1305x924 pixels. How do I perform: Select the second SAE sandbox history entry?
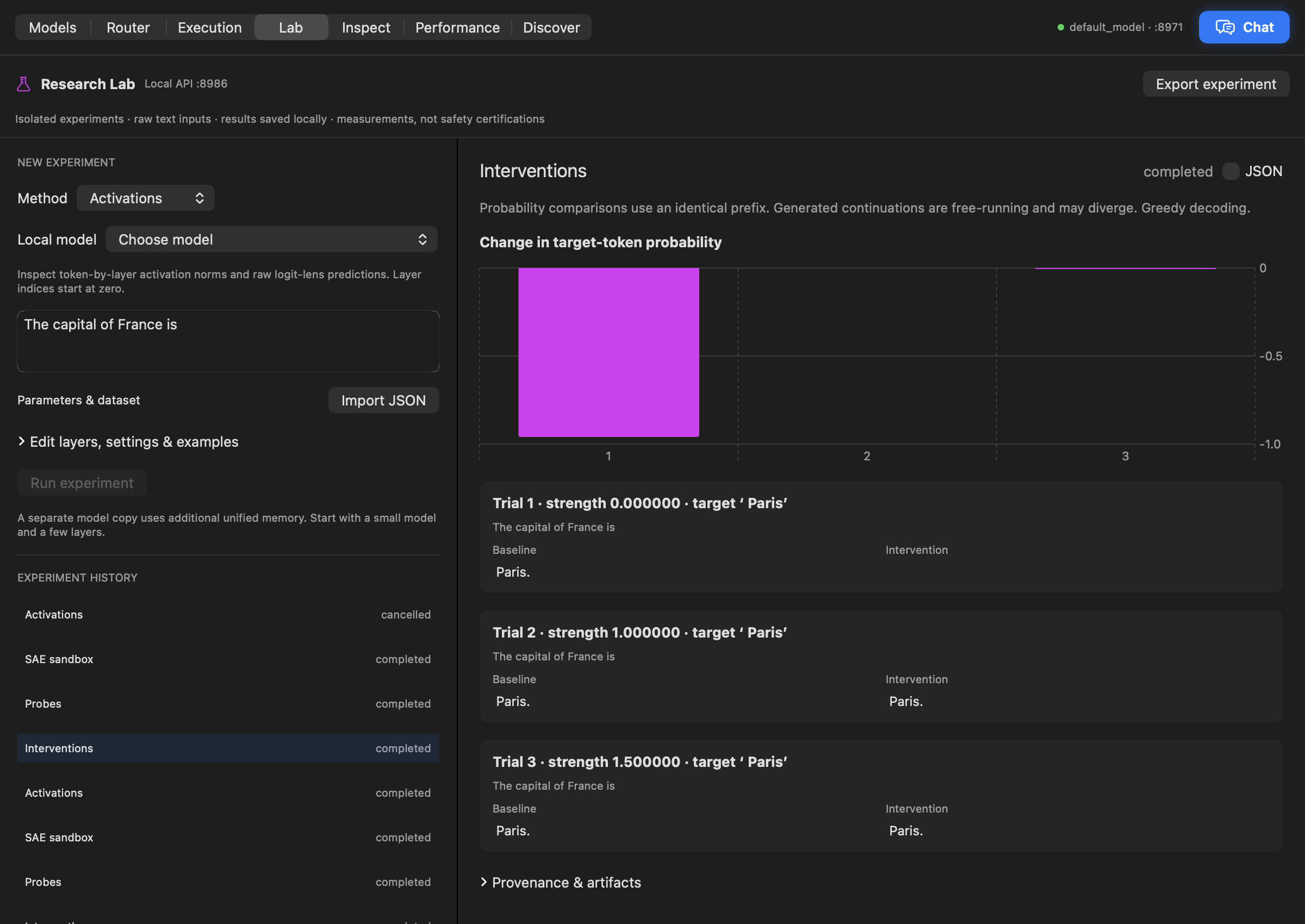click(x=228, y=838)
